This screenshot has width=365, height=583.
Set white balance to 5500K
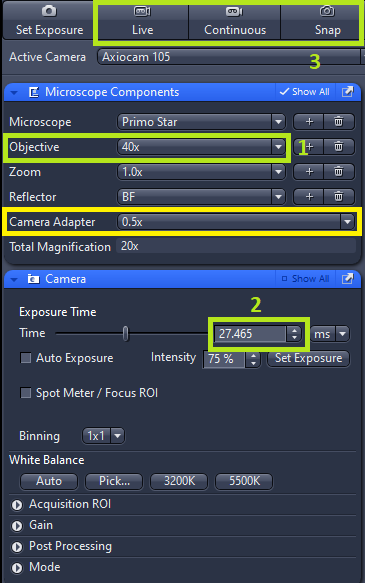[x=244, y=481]
